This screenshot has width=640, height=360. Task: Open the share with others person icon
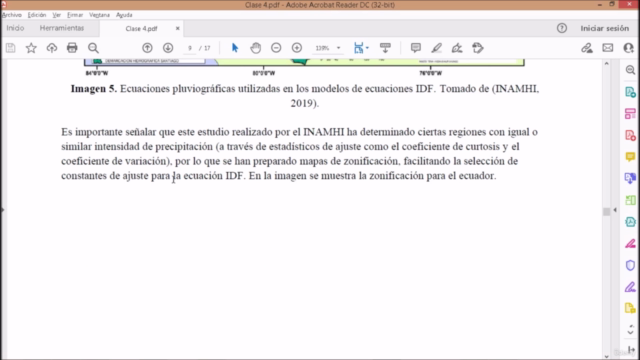click(629, 48)
